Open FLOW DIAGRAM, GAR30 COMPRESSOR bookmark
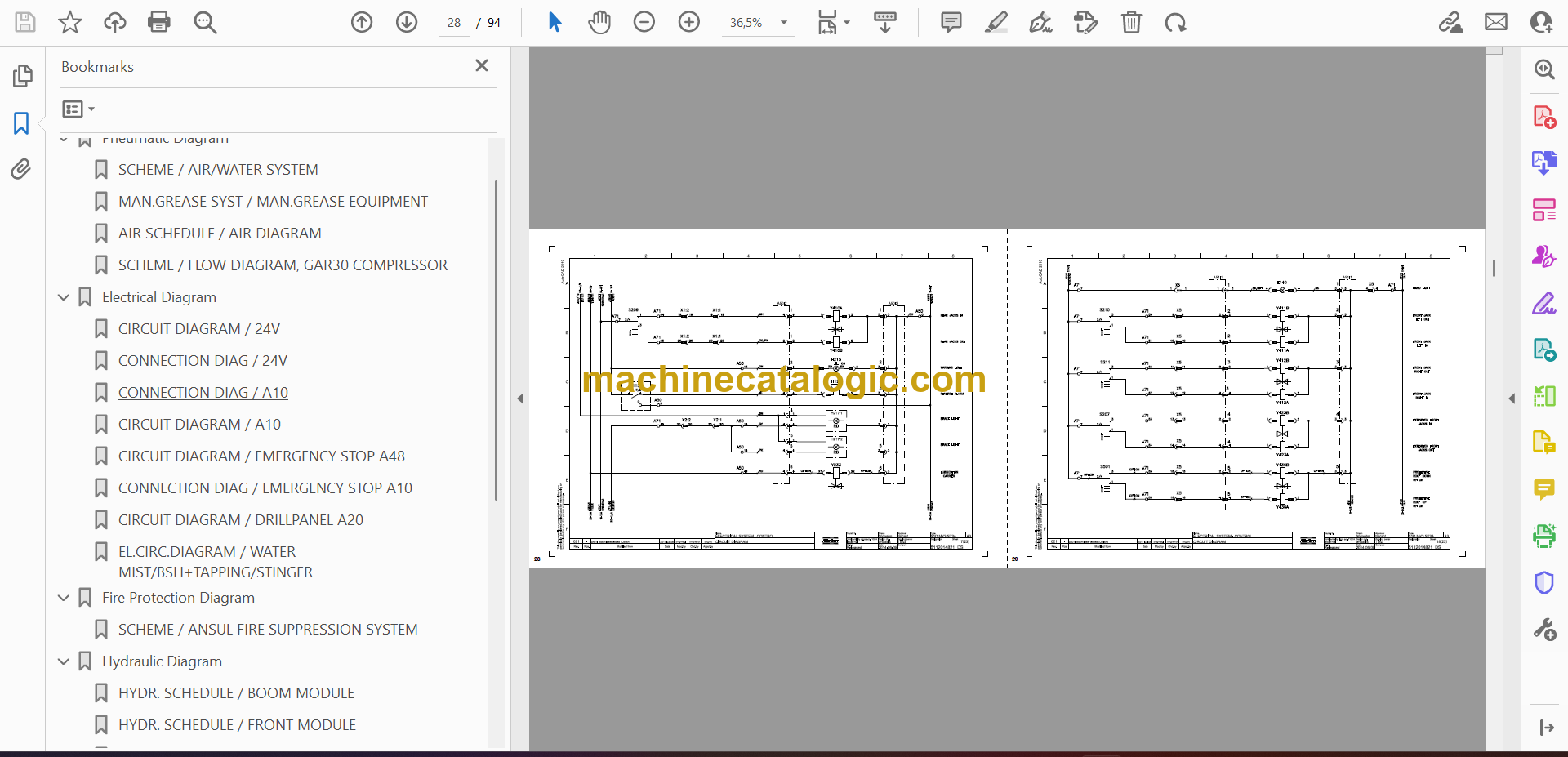The width and height of the screenshot is (1568, 757). tap(283, 265)
